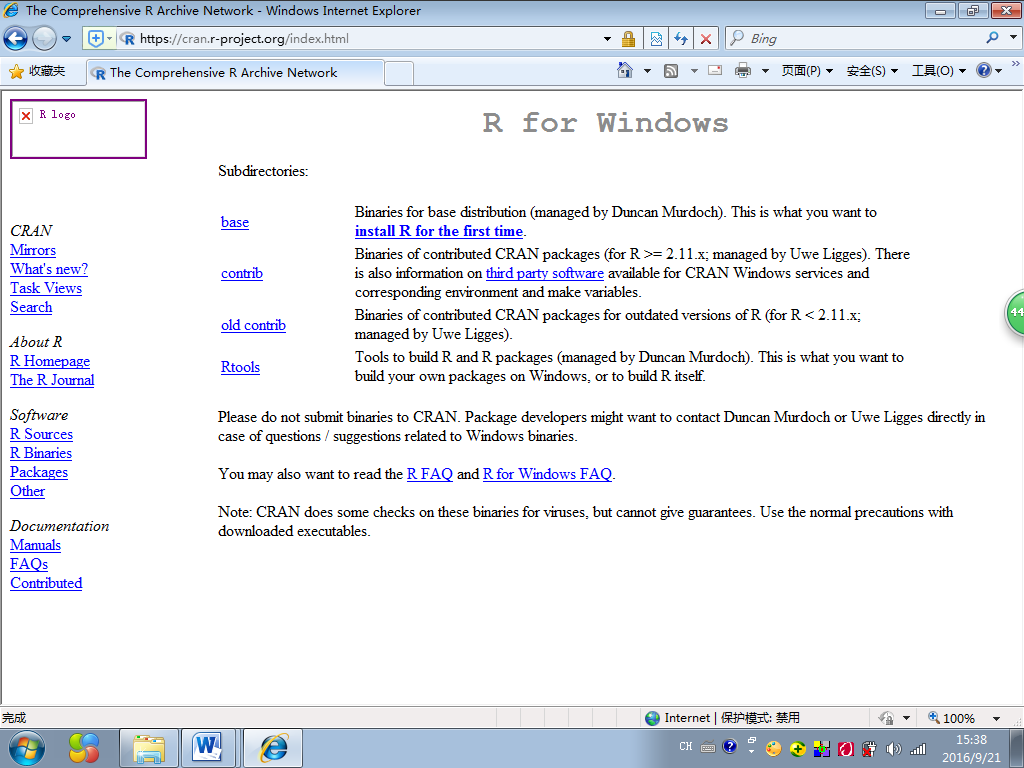Open the 安全(S) menu
The height and width of the screenshot is (768, 1024).
coord(872,71)
